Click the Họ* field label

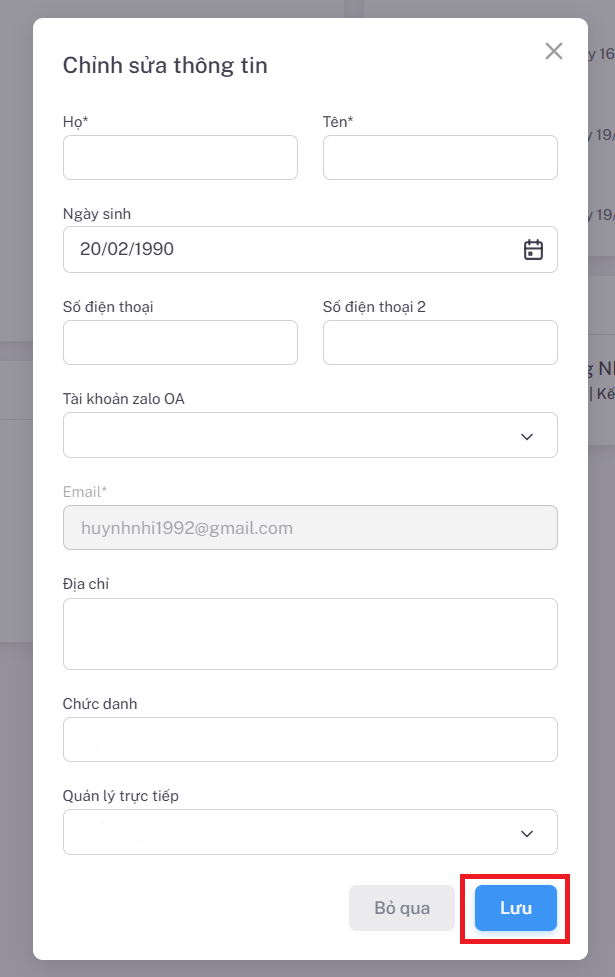point(76,122)
